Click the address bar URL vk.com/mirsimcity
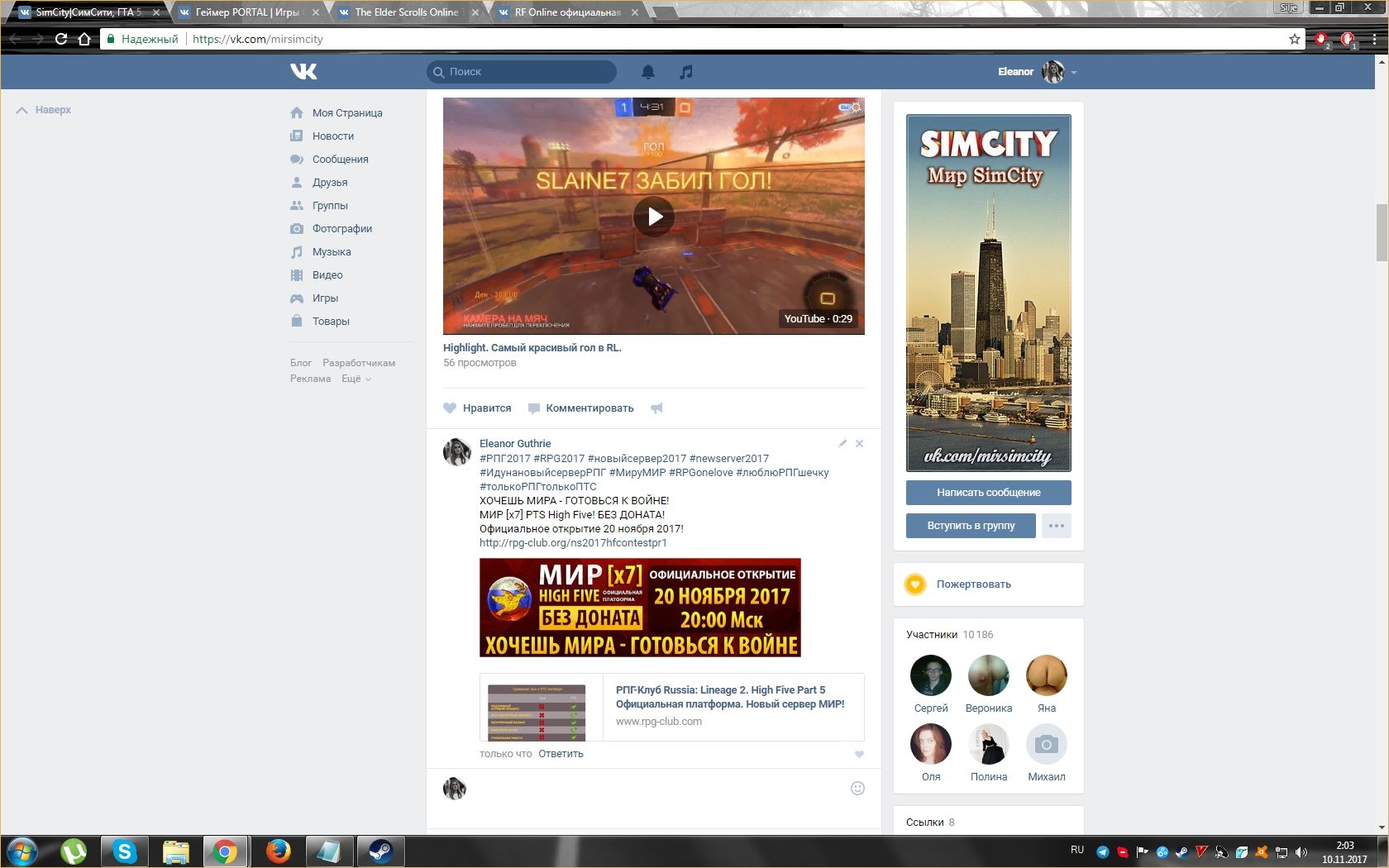1389x868 pixels. pyautogui.click(x=258, y=39)
